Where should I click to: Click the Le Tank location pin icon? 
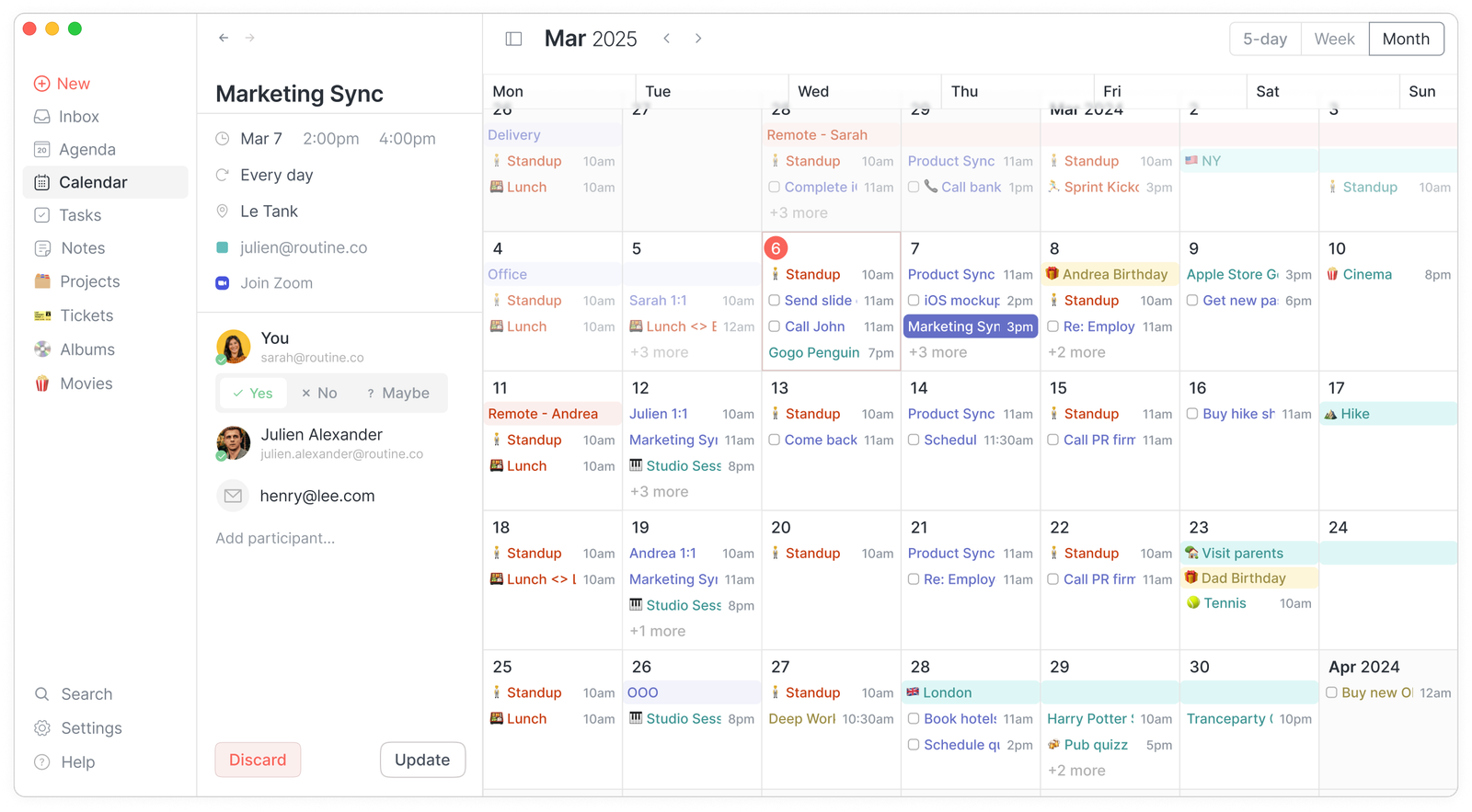click(x=222, y=212)
